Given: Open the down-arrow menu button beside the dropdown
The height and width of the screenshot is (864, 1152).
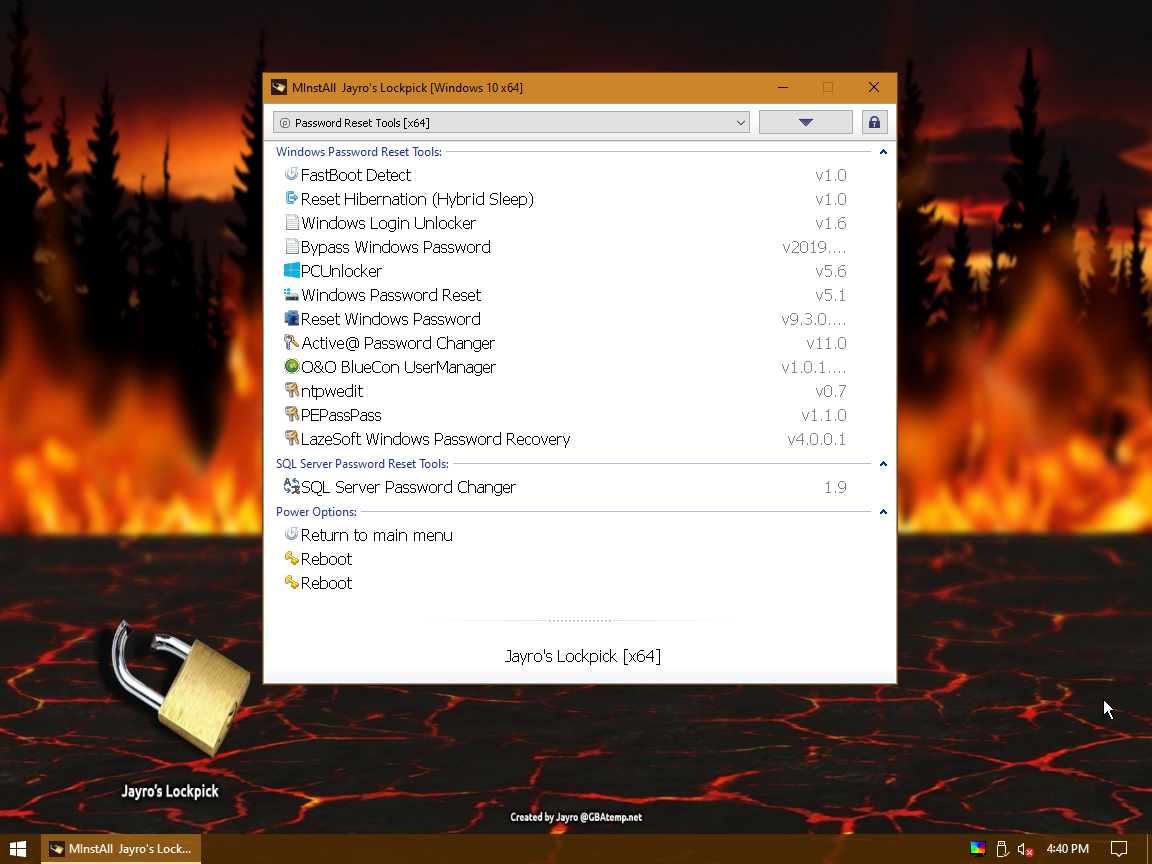Looking at the screenshot, I should (x=805, y=122).
